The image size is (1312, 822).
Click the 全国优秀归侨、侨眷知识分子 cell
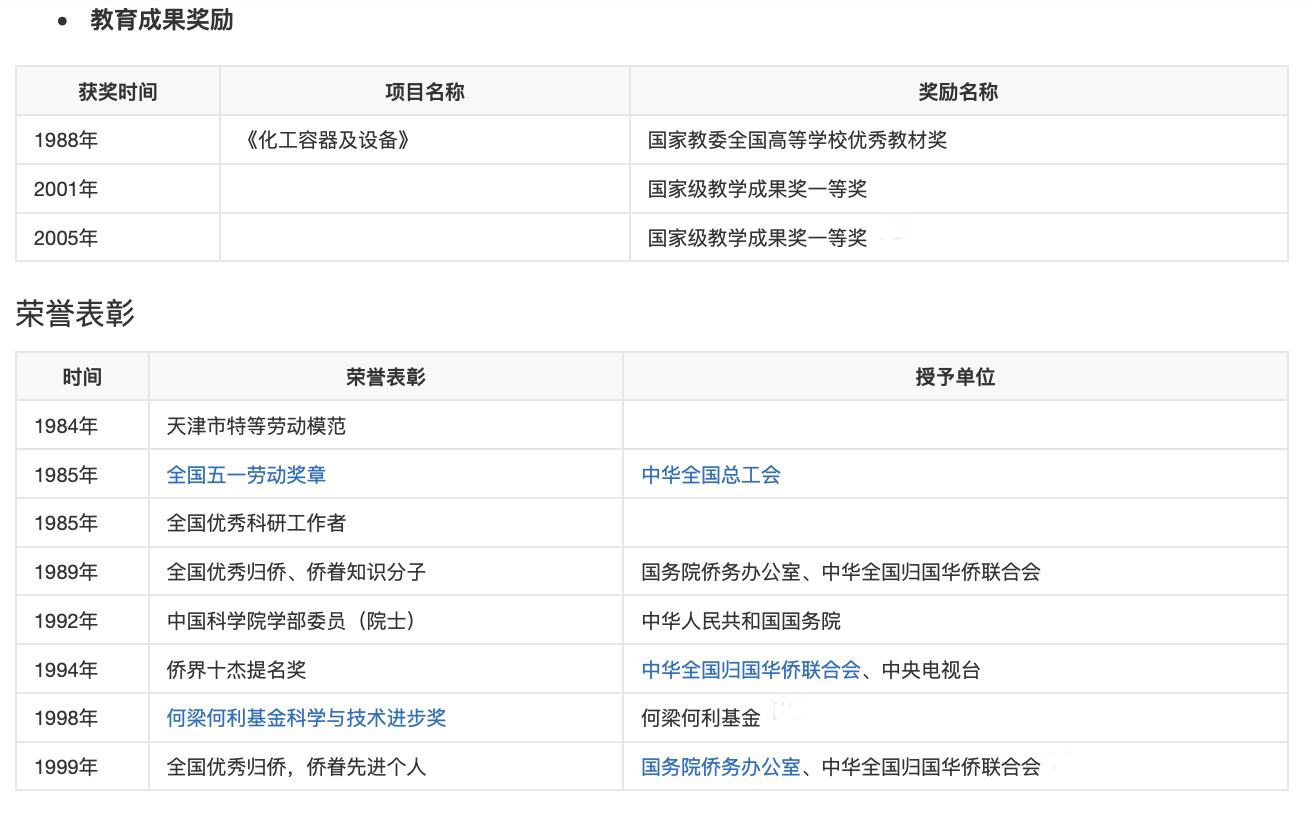tap(386, 572)
